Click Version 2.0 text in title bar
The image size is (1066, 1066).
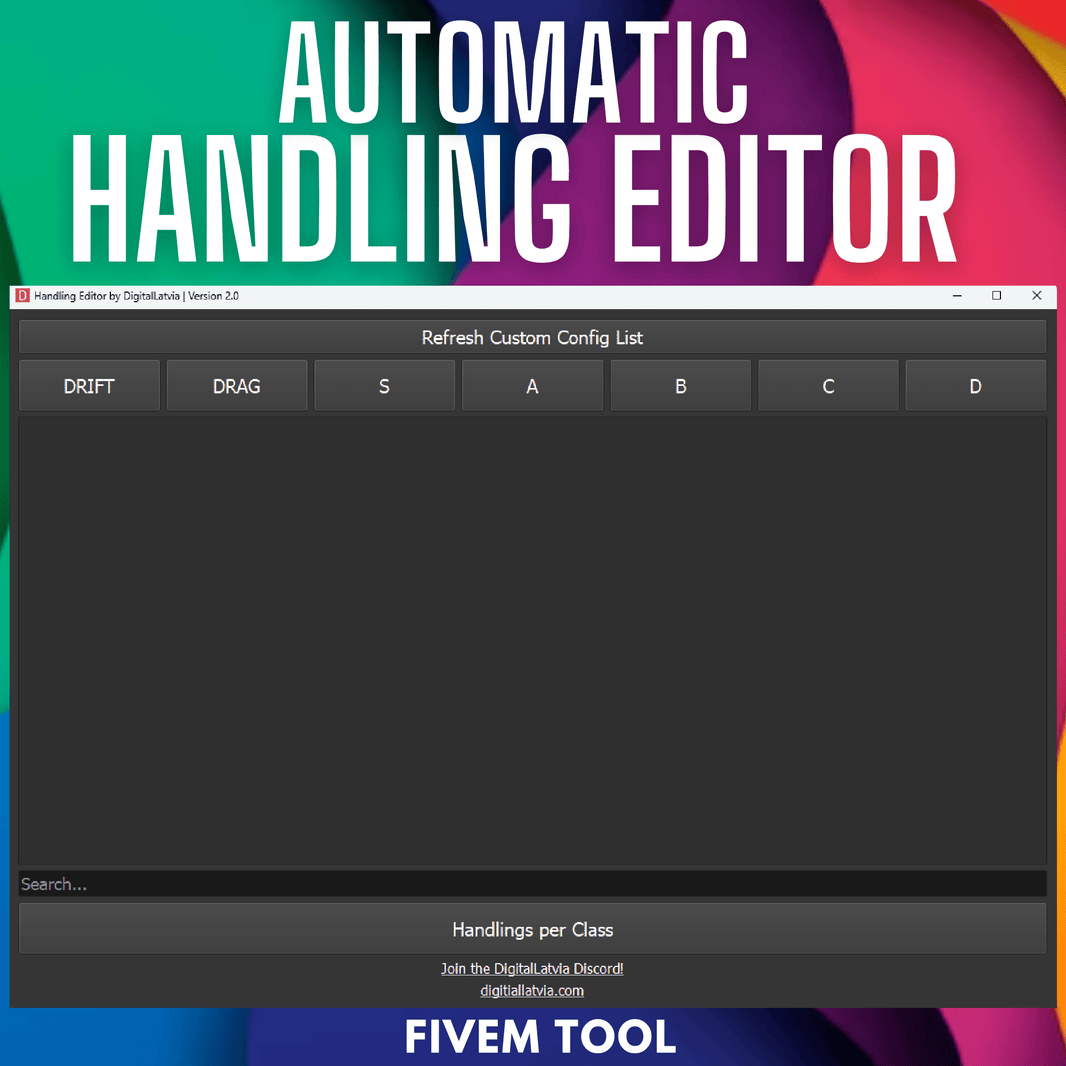tap(213, 296)
